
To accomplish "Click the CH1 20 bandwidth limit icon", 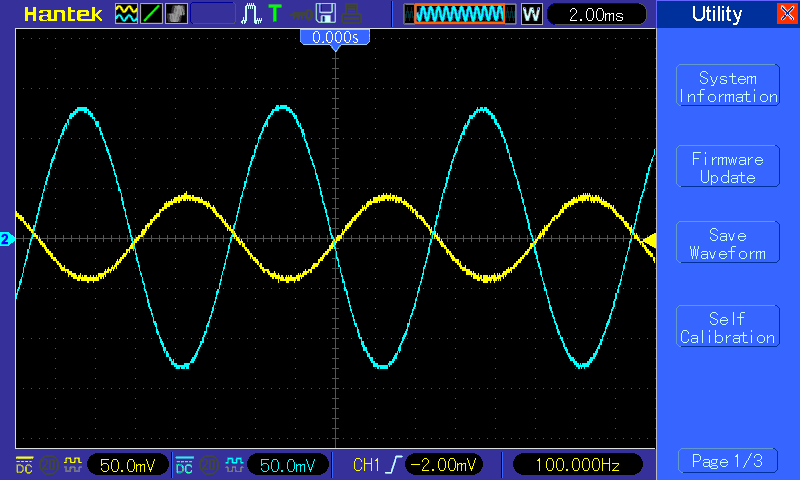I will tap(49, 465).
